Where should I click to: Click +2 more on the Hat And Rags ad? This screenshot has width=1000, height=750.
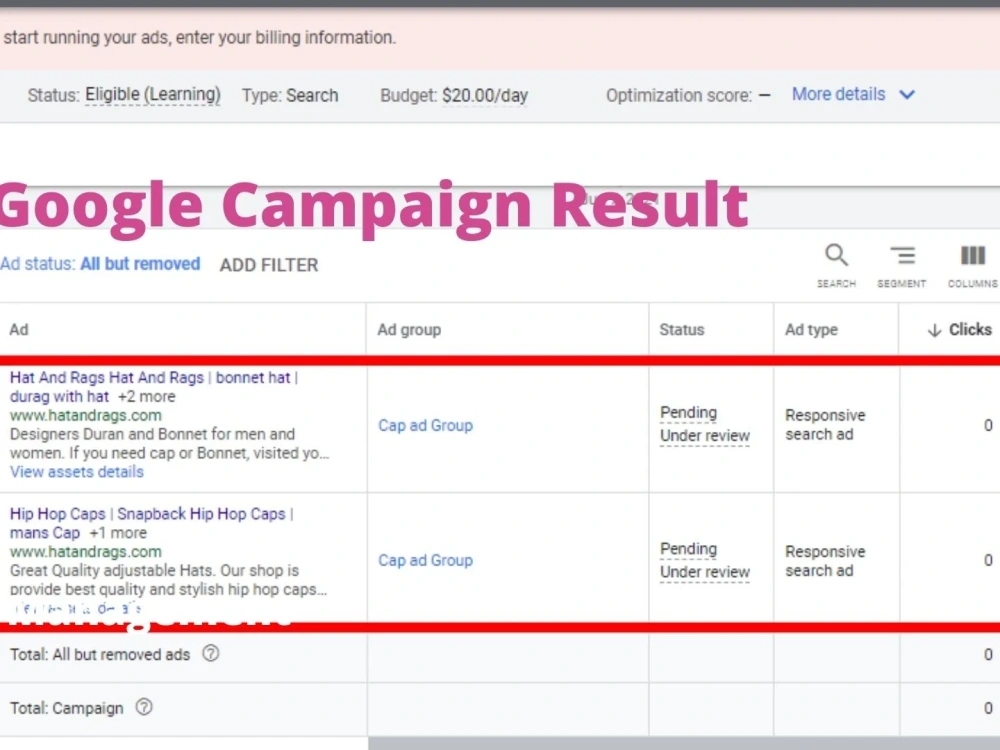(146, 397)
